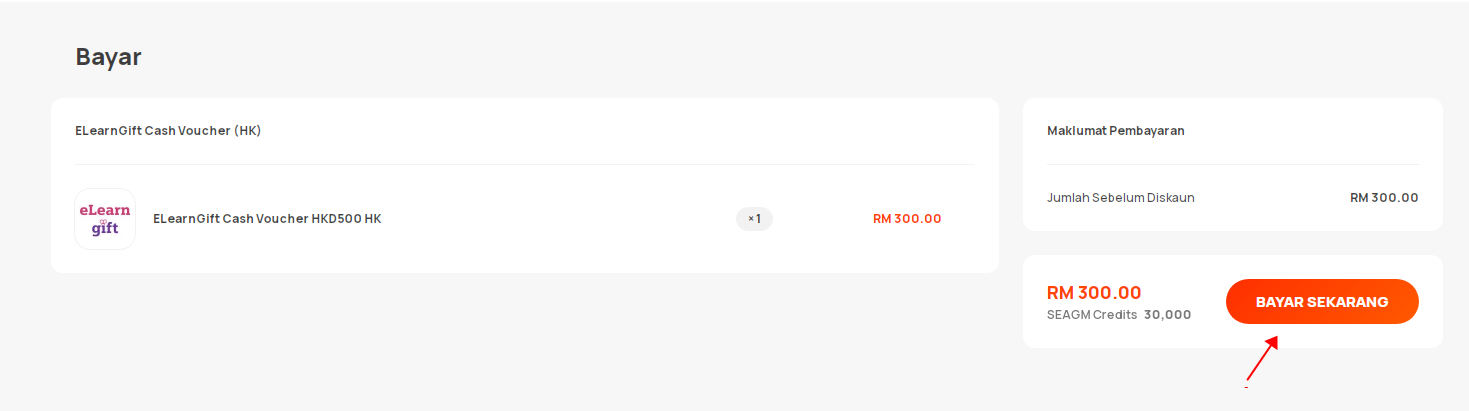The width and height of the screenshot is (1469, 411).
Task: Click the red arrow annotation
Action: coord(1262,358)
